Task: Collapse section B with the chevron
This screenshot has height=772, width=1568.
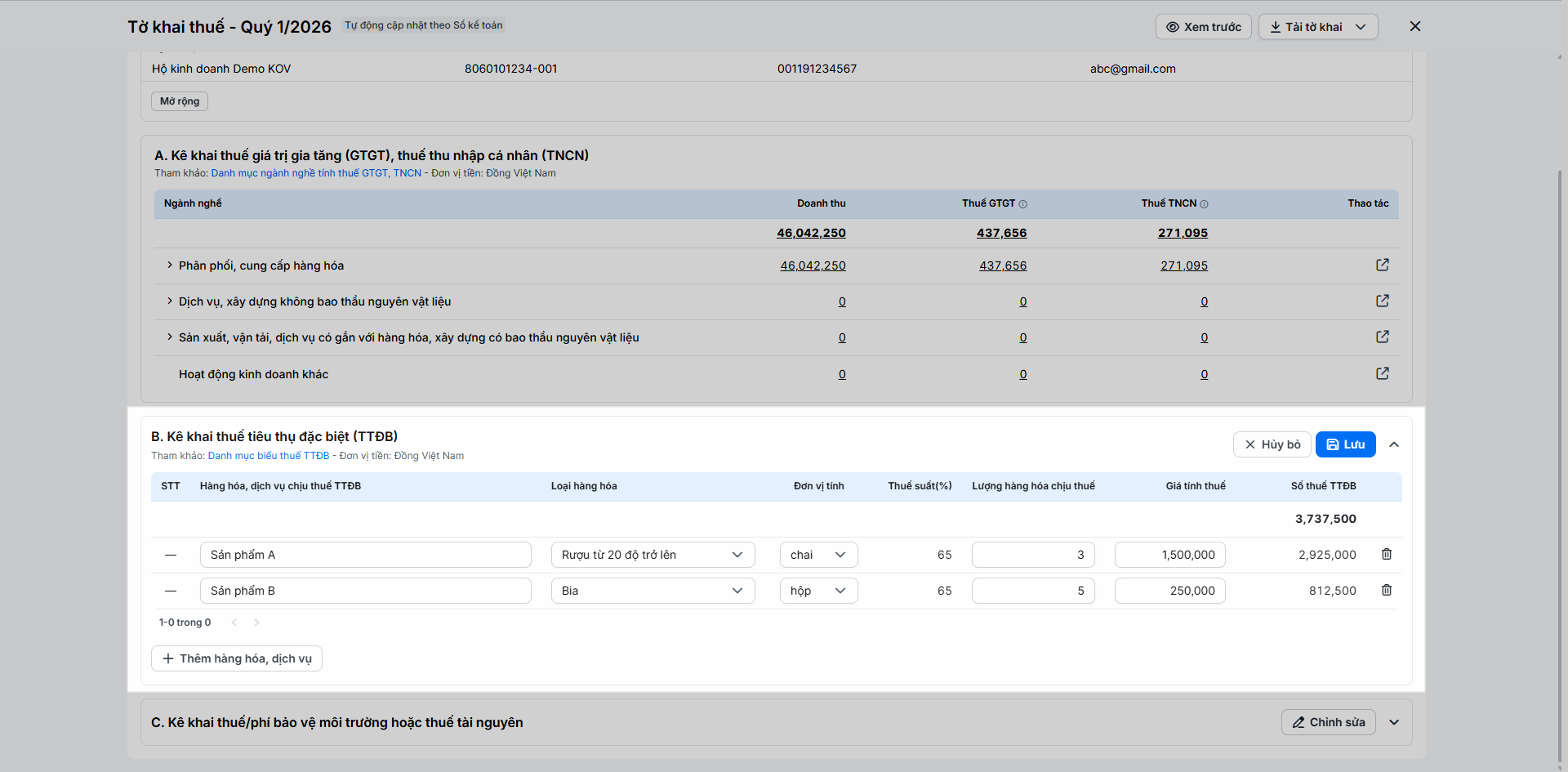Action: (1394, 444)
